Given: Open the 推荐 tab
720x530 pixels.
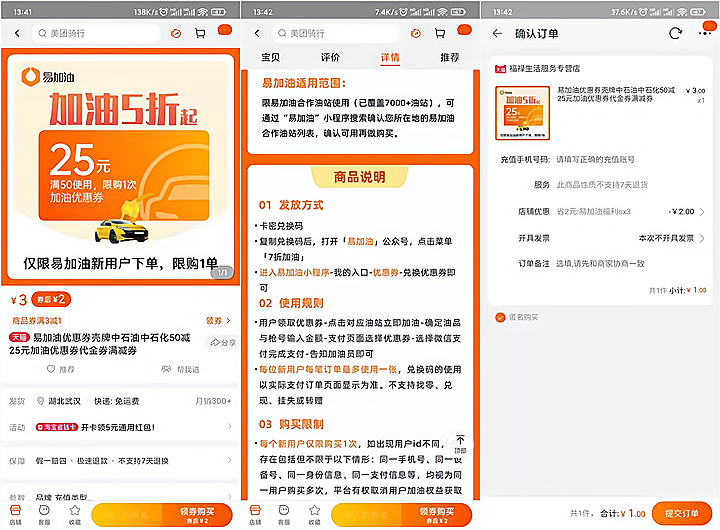Looking at the screenshot, I should [450, 57].
